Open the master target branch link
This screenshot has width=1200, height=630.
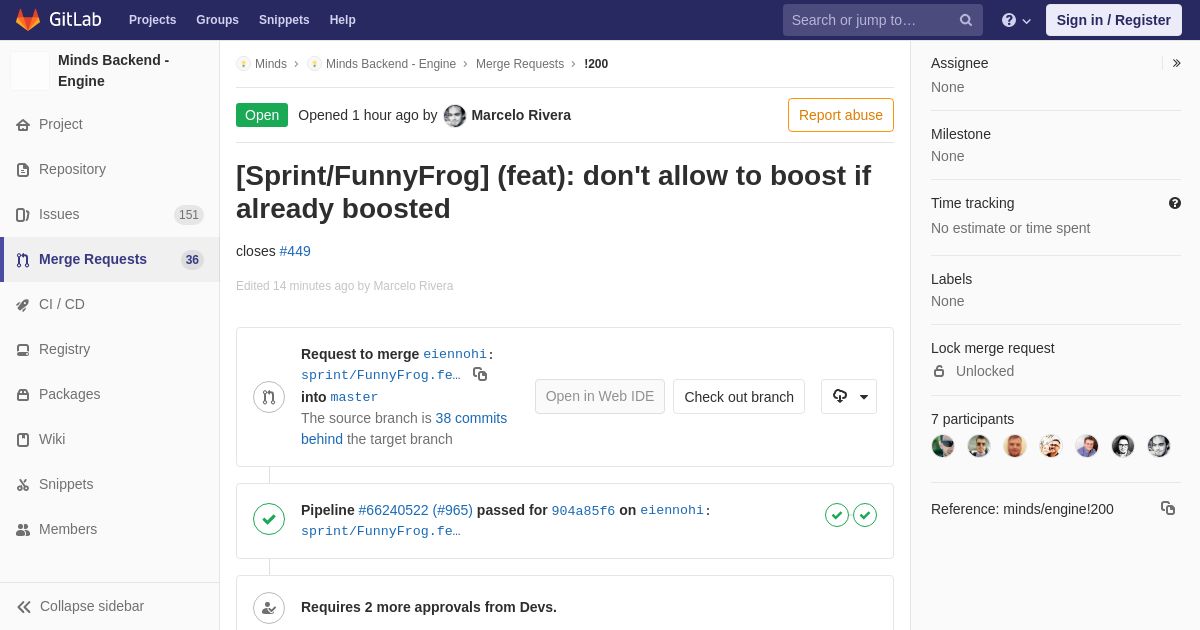click(355, 397)
